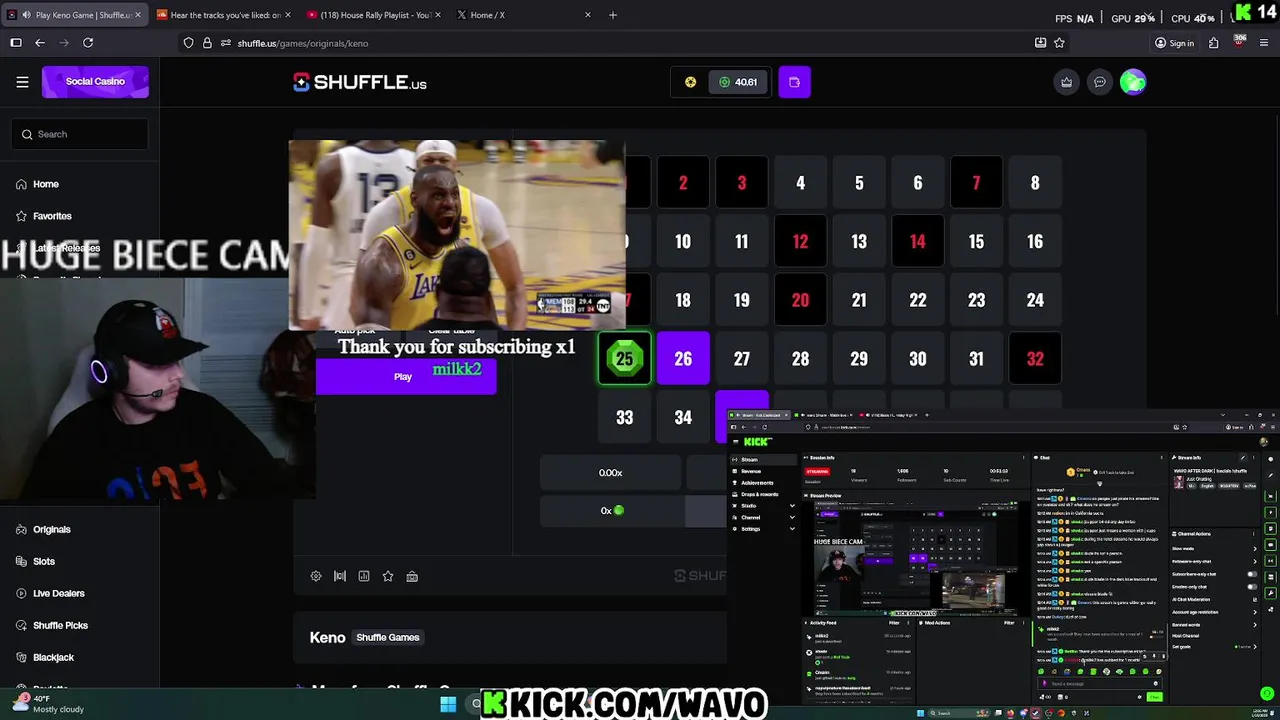Viewport: 1280px width, 720px height.
Task: Open game settings gear icon
Action: point(316,576)
